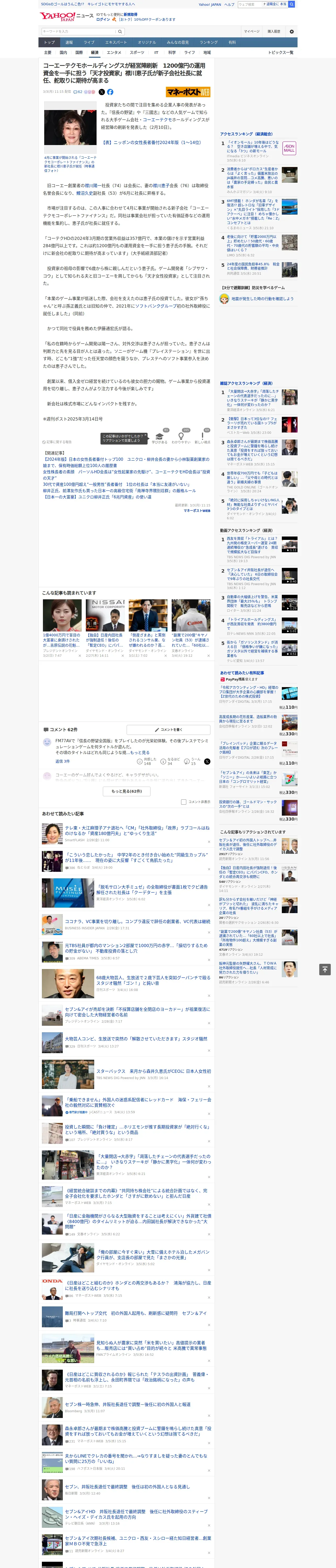Open マネーポストWEB source link below update time
This screenshot has height=1568, width=336.
[x=197, y=511]
